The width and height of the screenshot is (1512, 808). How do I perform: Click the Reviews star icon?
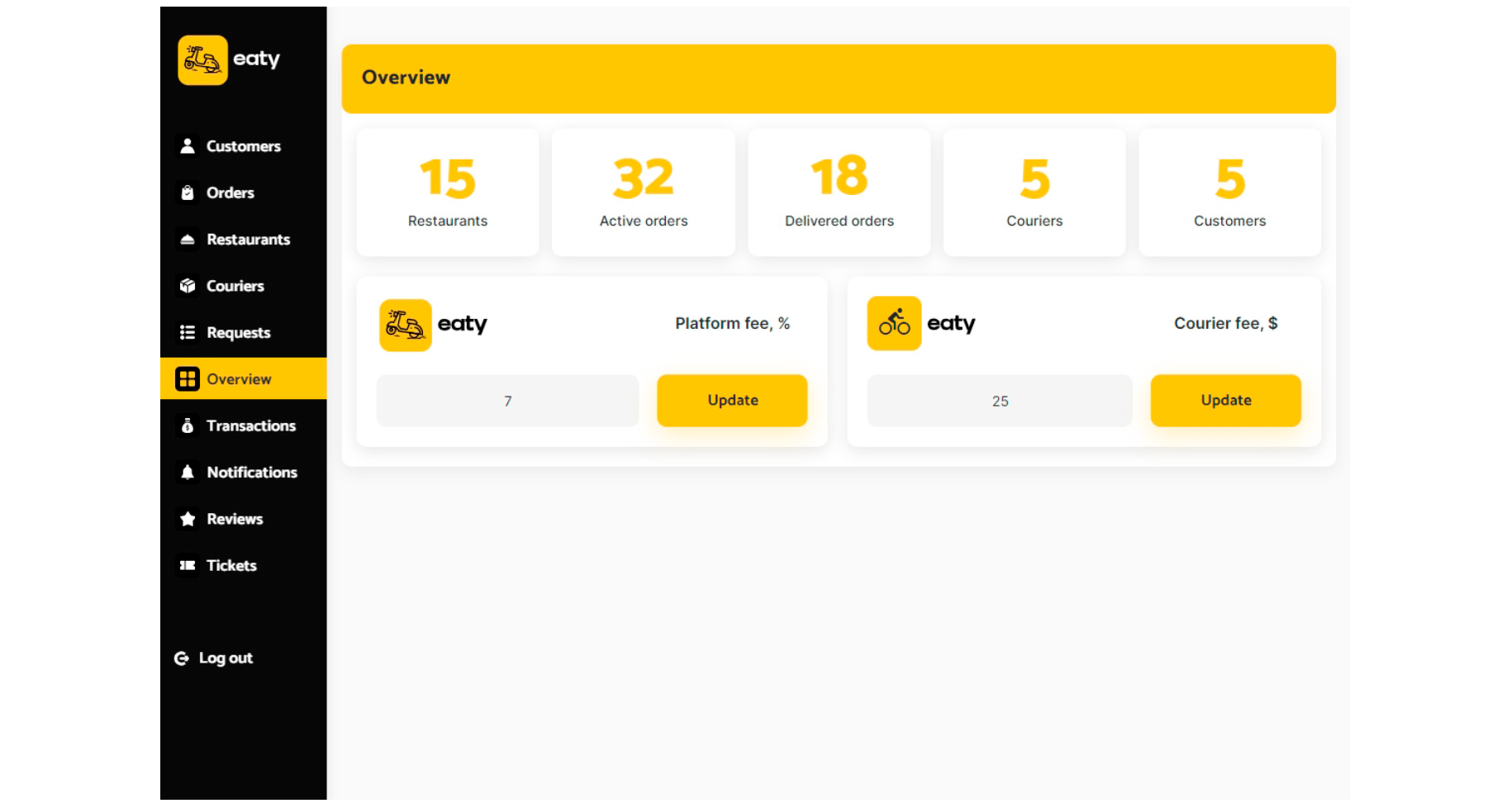click(x=188, y=519)
